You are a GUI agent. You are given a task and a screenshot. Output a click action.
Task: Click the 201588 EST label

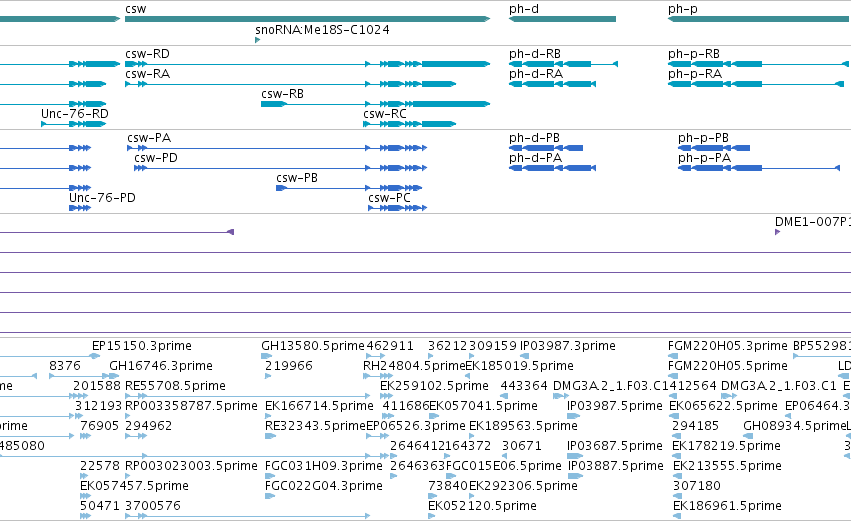click(97, 386)
